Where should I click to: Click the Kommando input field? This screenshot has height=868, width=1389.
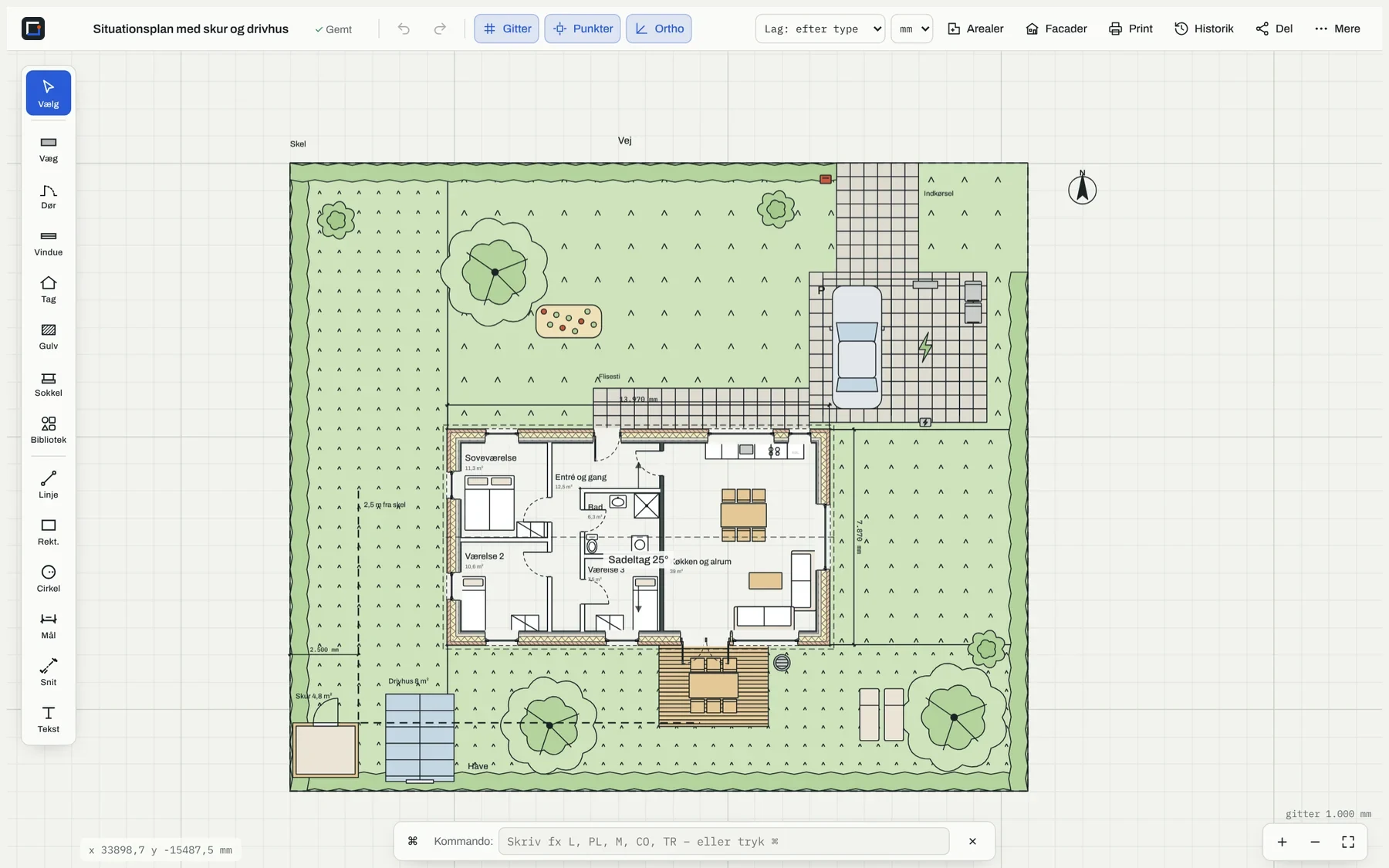pyautogui.click(x=724, y=841)
